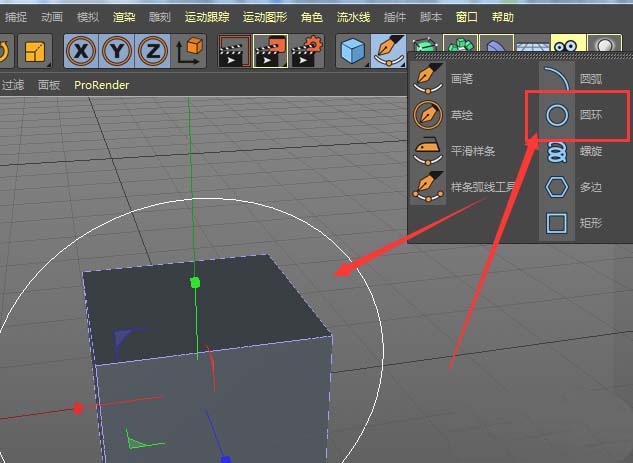This screenshot has height=463, width=633.
Task: Open the 捕捉 menu
Action: 16,17
